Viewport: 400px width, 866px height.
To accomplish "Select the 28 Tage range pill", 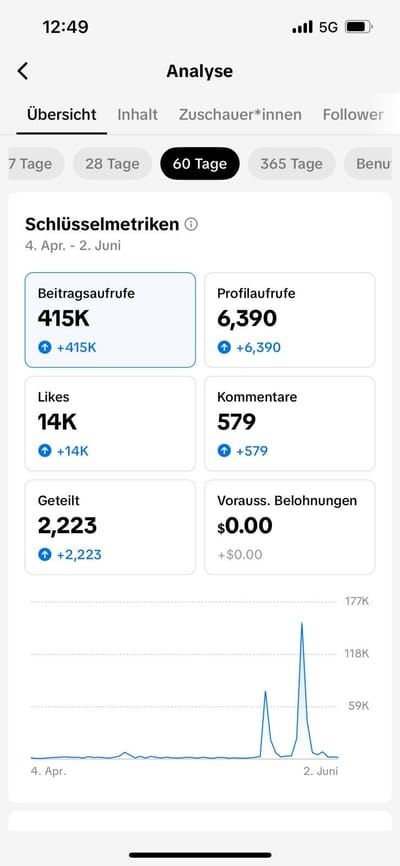I will [x=112, y=163].
